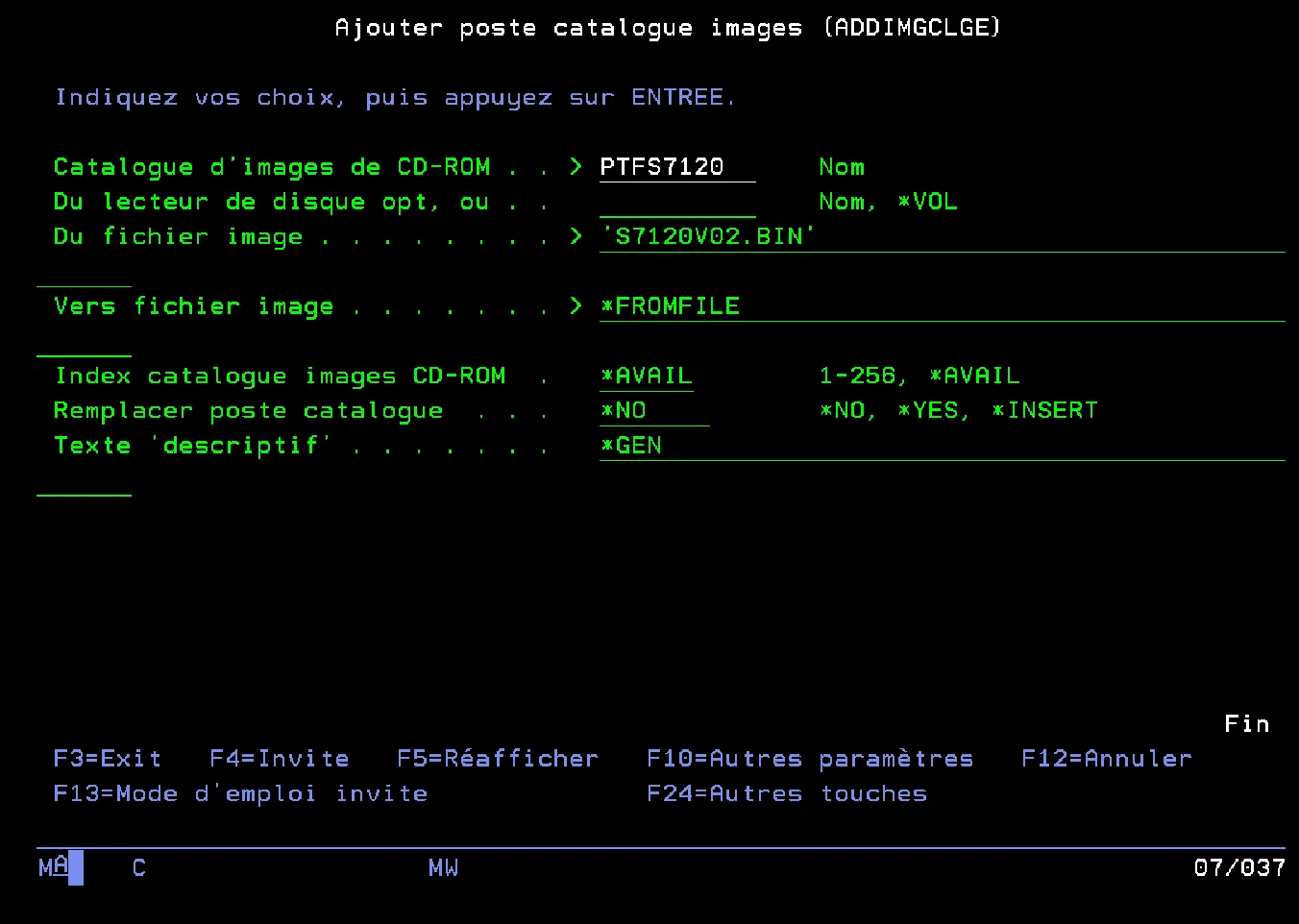The height and width of the screenshot is (924, 1299).
Task: Focus the empty optical drive name field
Action: click(677, 202)
